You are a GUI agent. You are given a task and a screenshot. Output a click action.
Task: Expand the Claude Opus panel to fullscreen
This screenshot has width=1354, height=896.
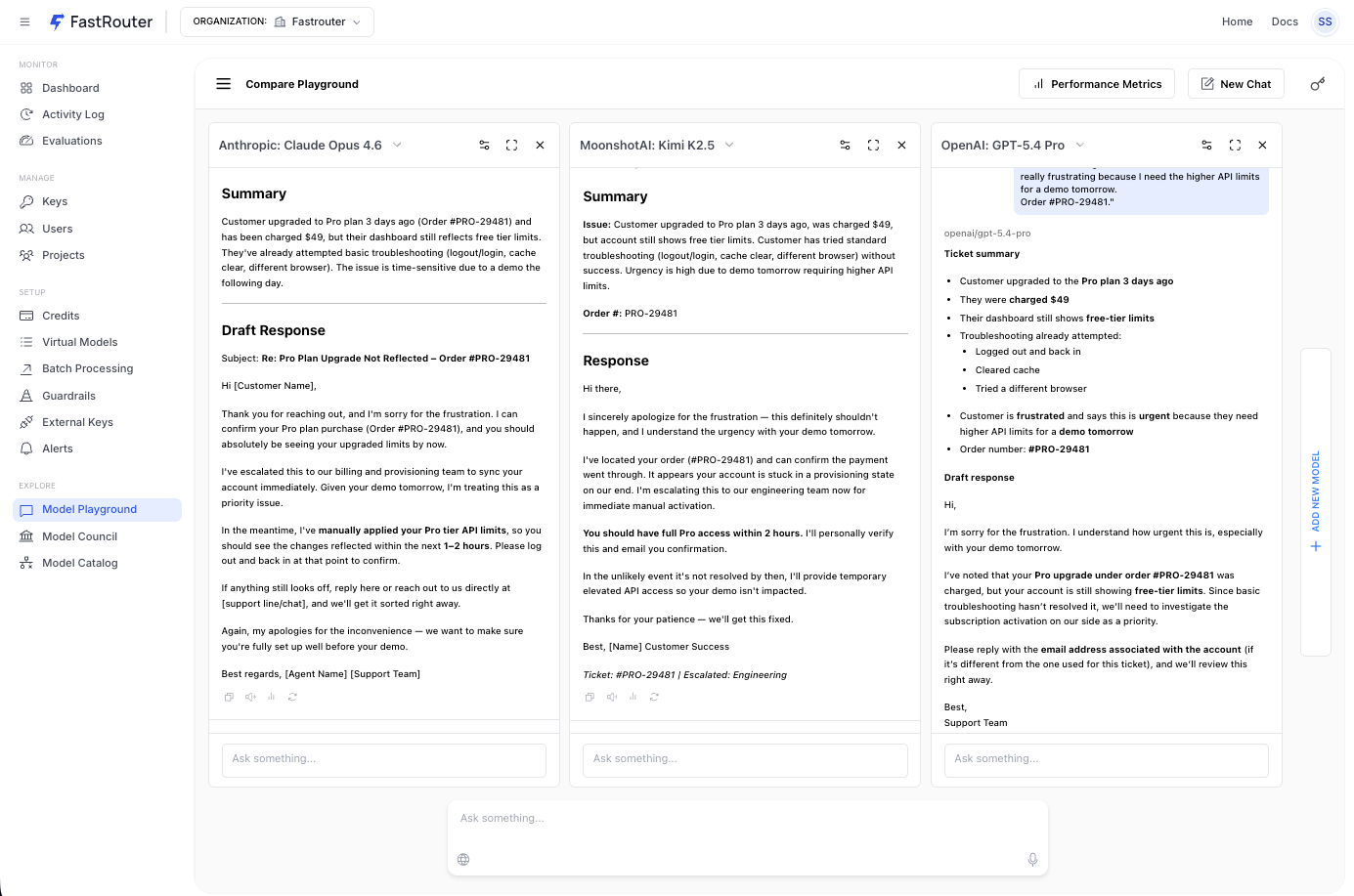tap(511, 145)
